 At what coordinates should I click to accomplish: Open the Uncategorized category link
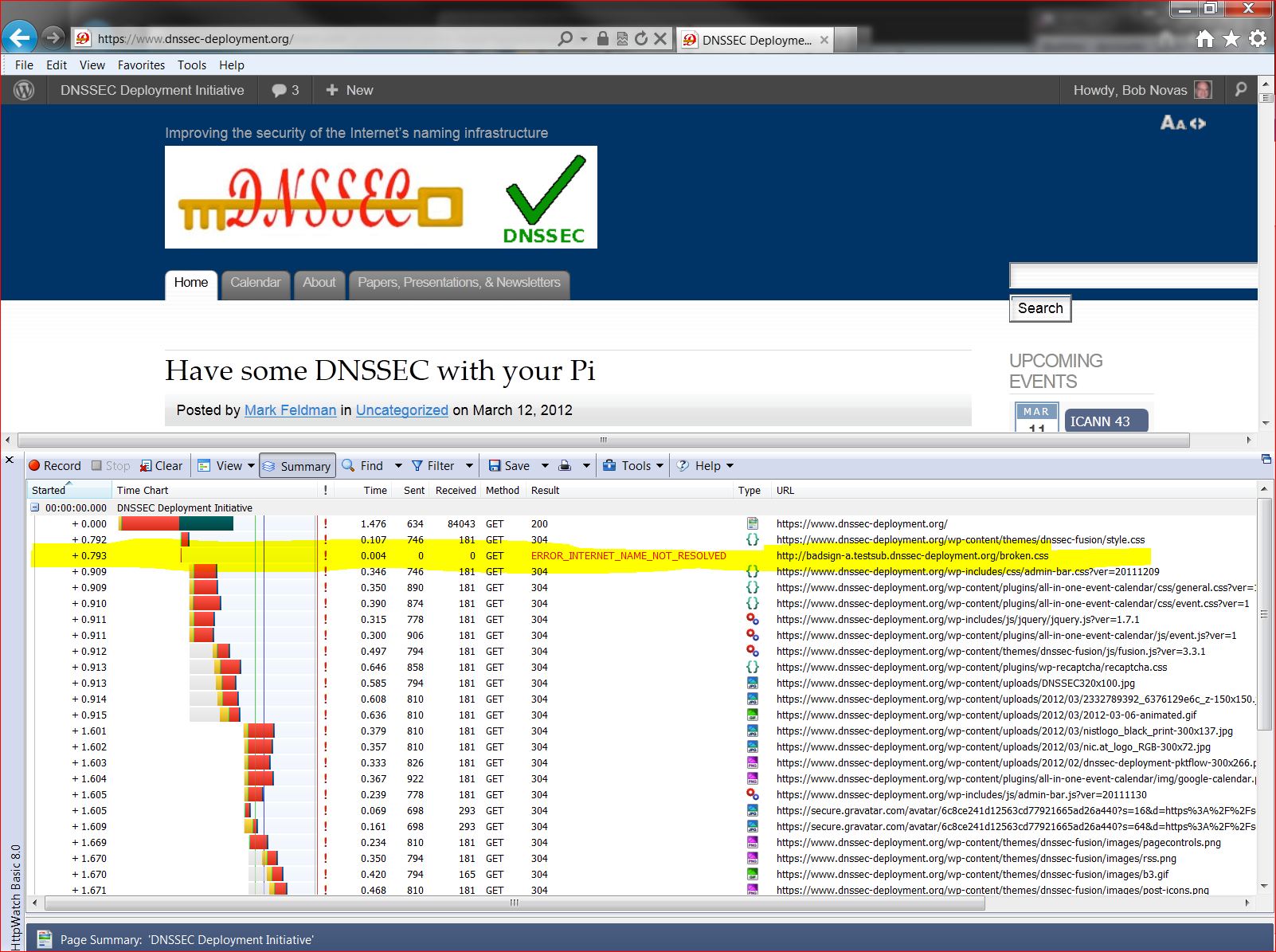click(x=402, y=410)
